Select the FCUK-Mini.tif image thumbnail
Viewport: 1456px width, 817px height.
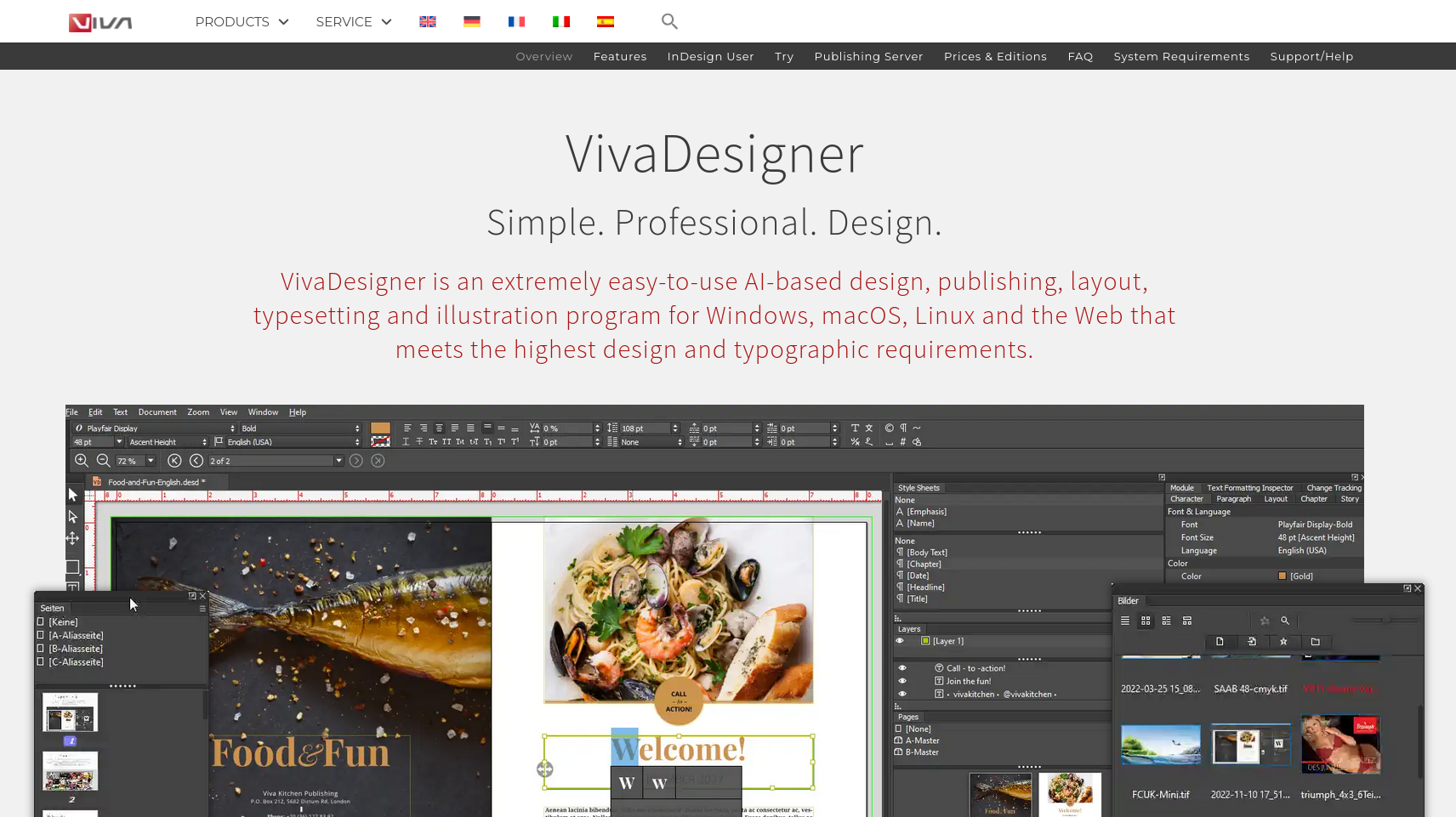click(1161, 746)
